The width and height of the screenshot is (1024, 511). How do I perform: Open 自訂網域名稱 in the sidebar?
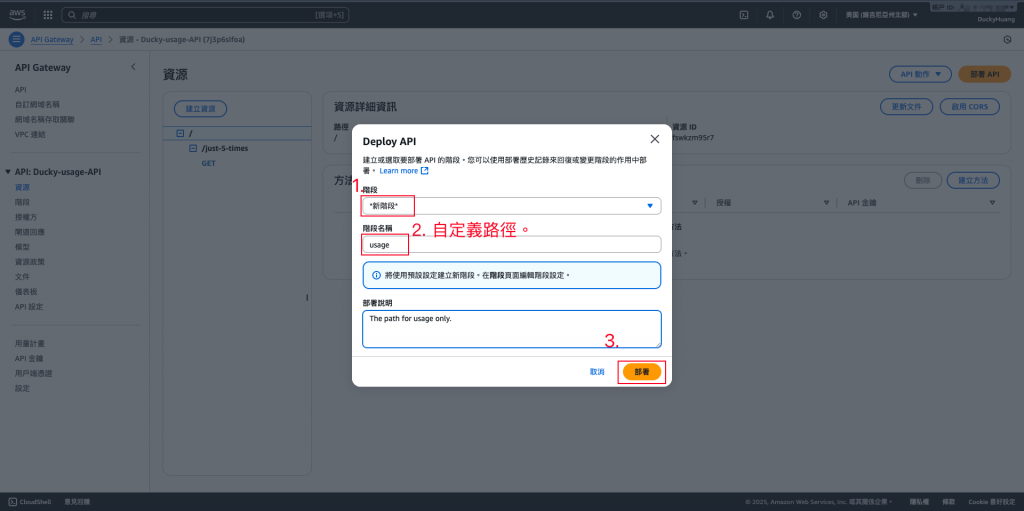coord(37,105)
